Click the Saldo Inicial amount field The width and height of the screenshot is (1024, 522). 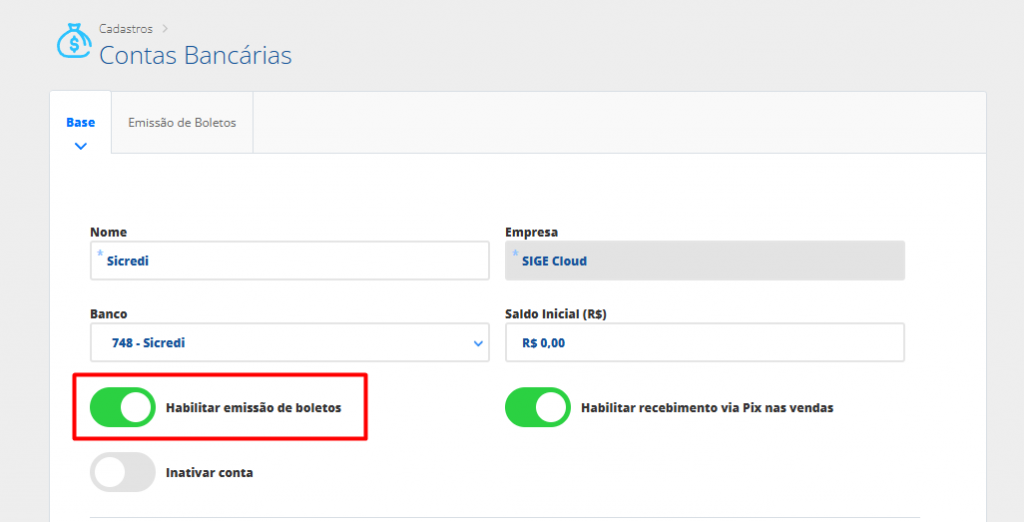(x=704, y=343)
